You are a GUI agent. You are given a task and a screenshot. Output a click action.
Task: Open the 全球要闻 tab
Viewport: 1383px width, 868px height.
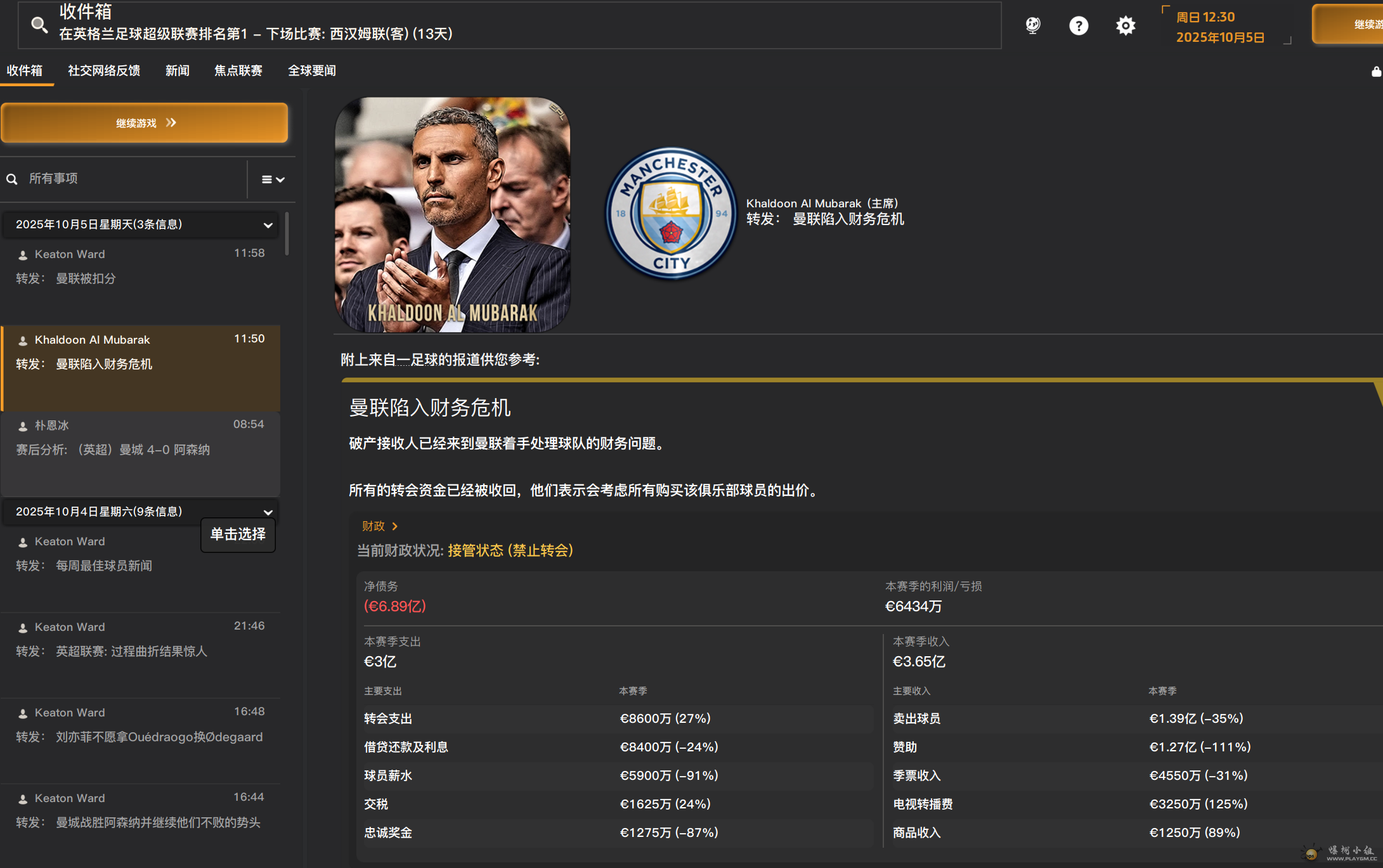(x=312, y=70)
